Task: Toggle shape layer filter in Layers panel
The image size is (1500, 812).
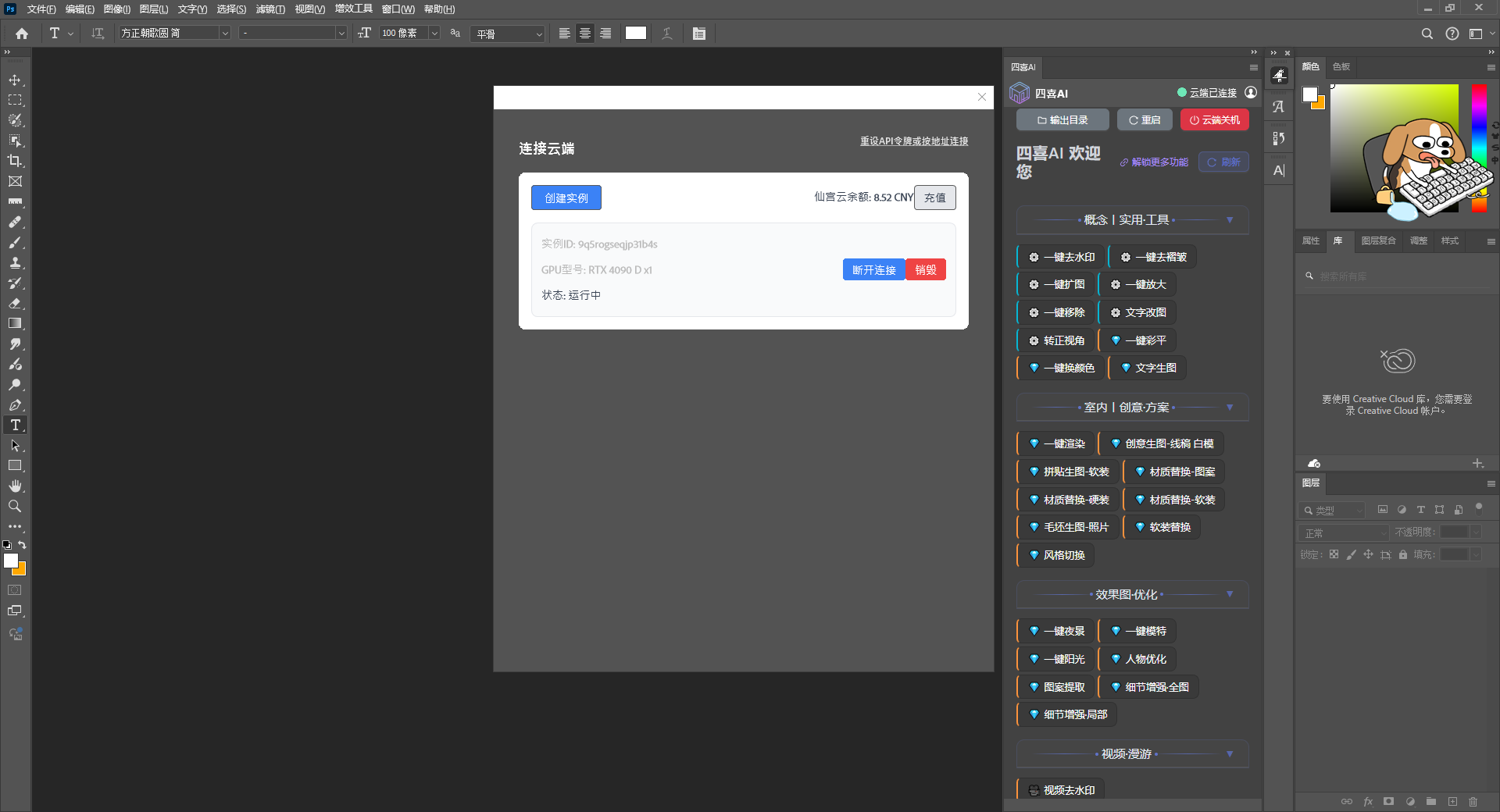Action: coord(1439,510)
